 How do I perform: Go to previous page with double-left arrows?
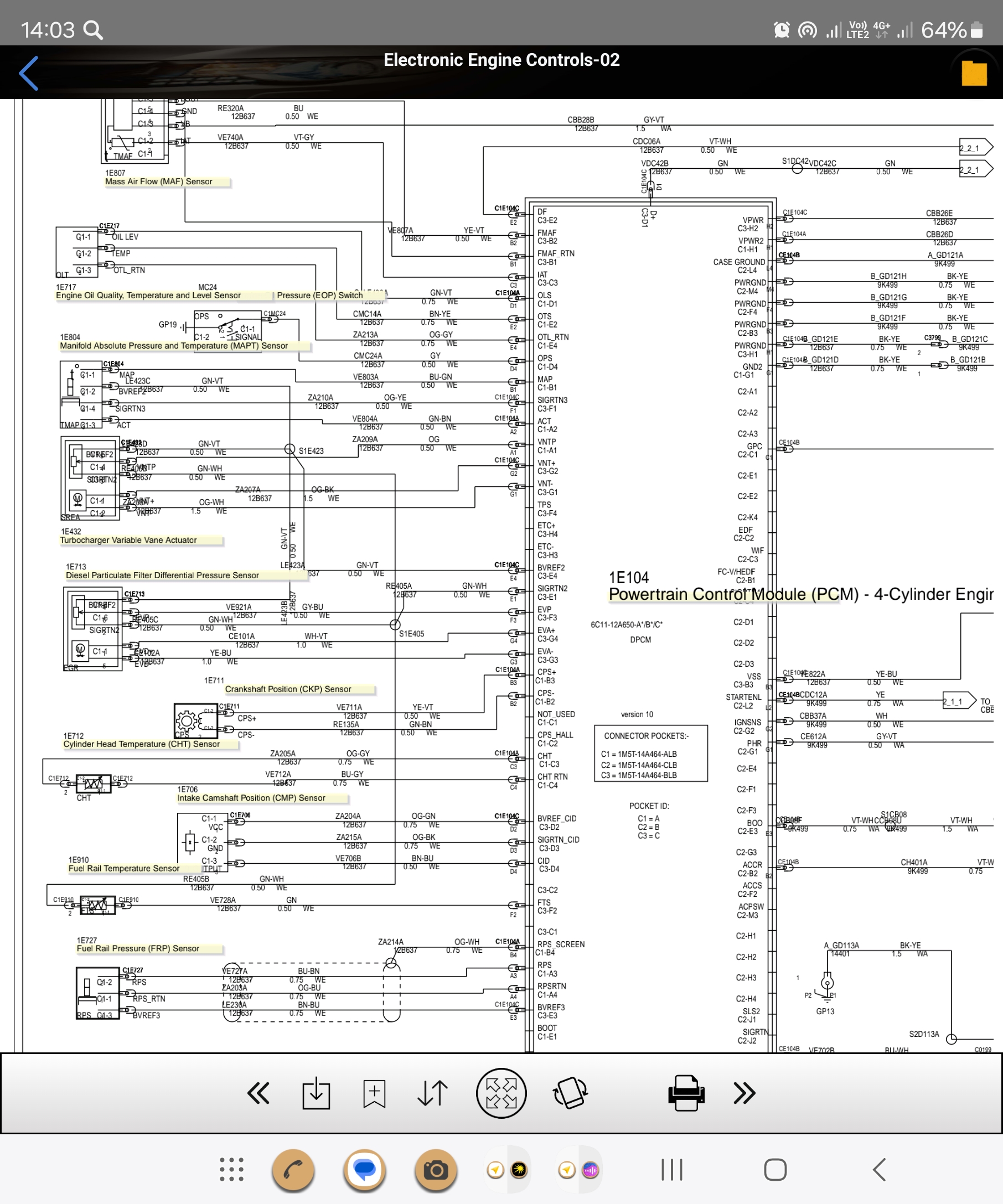(x=258, y=1093)
